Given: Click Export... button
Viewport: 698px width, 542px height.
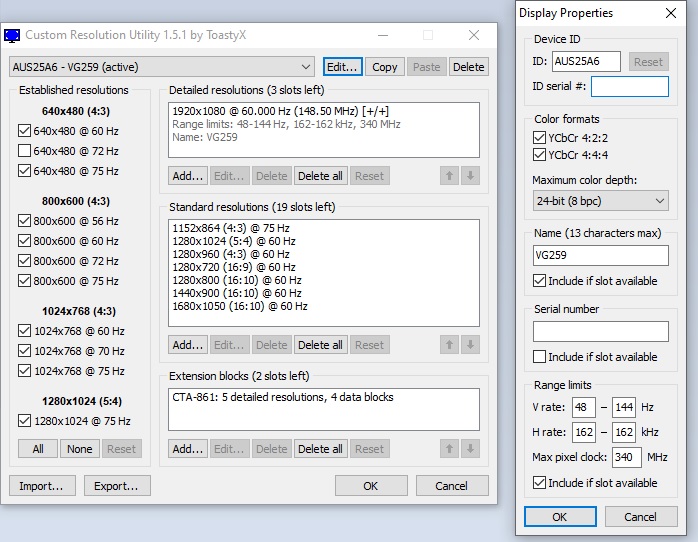Looking at the screenshot, I should (117, 486).
